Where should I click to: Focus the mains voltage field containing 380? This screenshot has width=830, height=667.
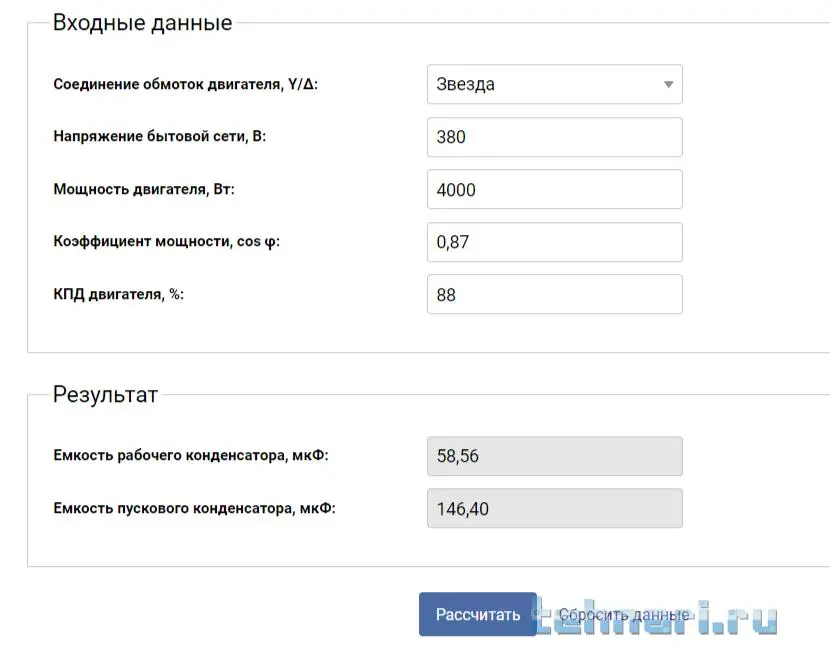[554, 137]
